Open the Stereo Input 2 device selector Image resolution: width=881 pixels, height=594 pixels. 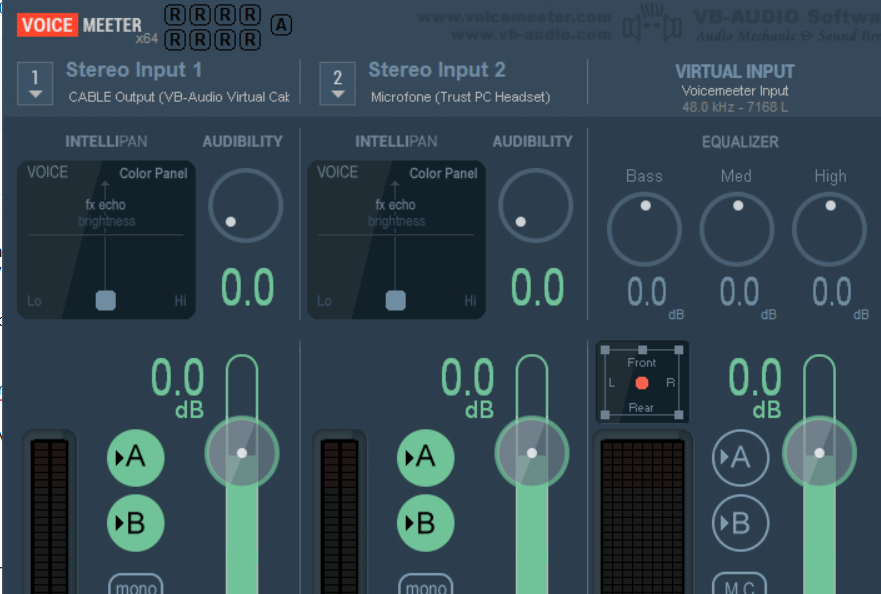click(x=337, y=84)
